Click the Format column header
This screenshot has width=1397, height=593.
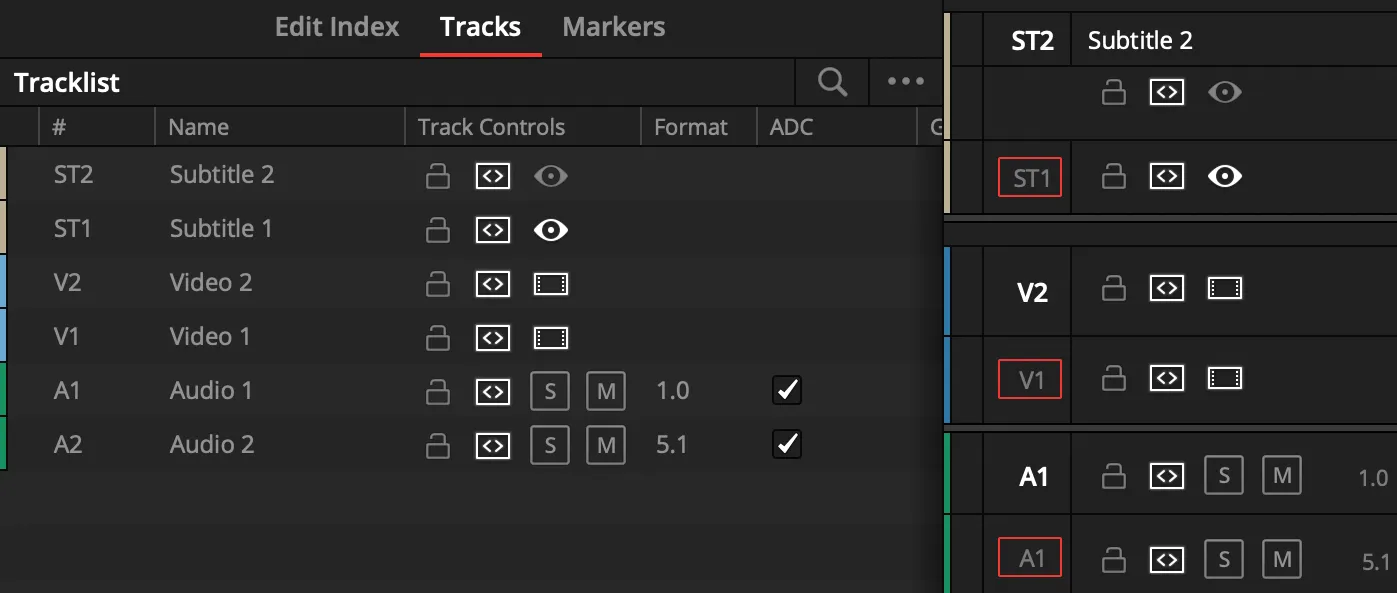click(x=691, y=127)
